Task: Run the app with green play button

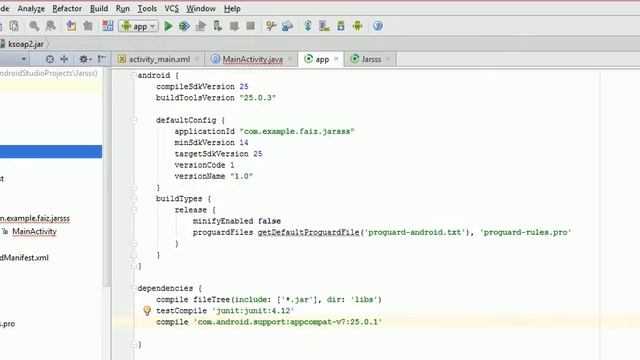Action: tap(168, 26)
